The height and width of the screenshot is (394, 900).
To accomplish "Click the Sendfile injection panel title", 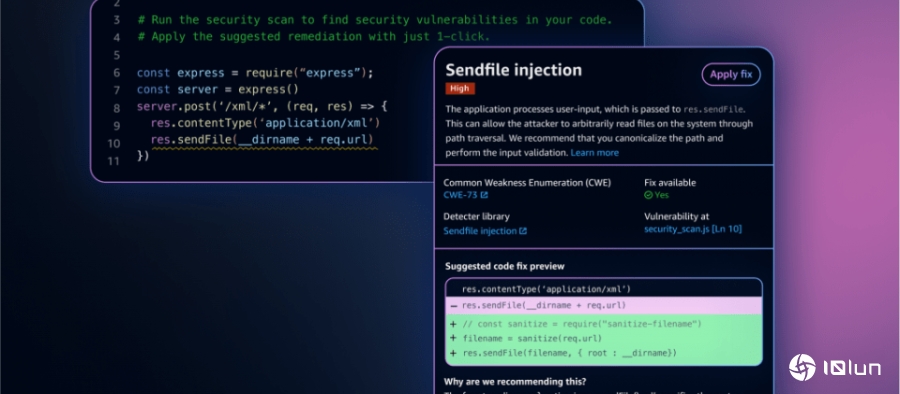I will click(514, 70).
